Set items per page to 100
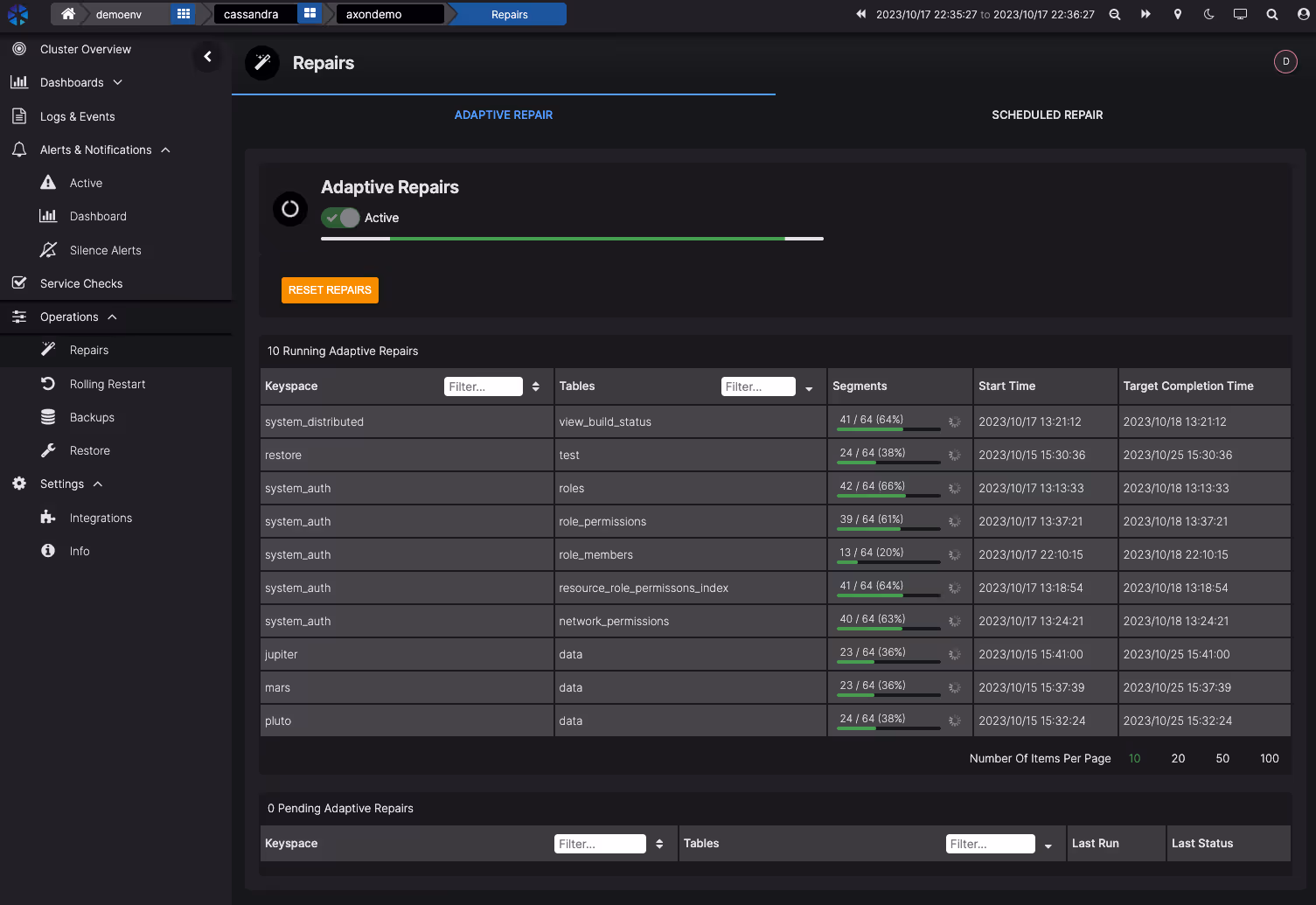Viewport: 1316px width, 905px height. coord(1269,759)
